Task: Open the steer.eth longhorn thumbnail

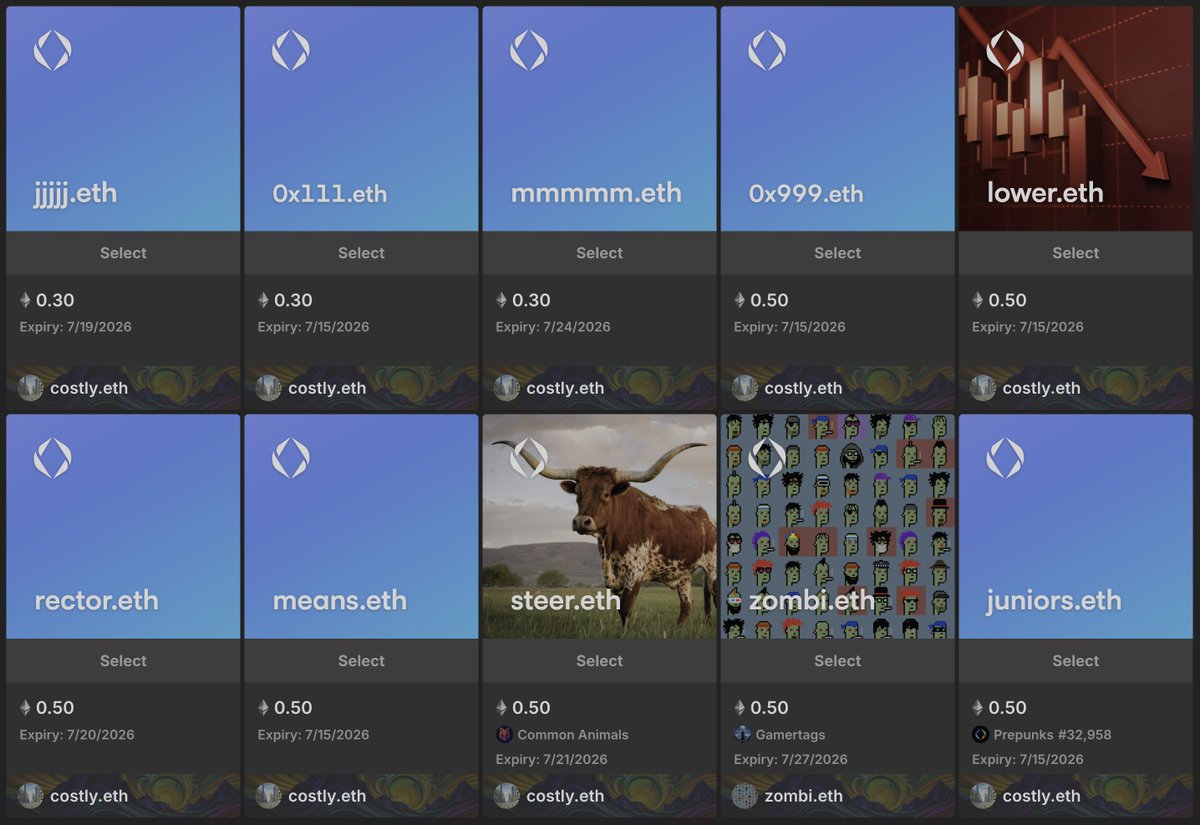Action: (x=599, y=527)
